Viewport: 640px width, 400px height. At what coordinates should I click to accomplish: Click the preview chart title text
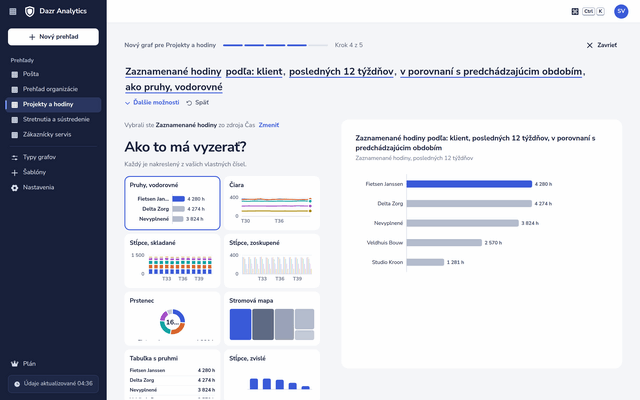coord(475,143)
